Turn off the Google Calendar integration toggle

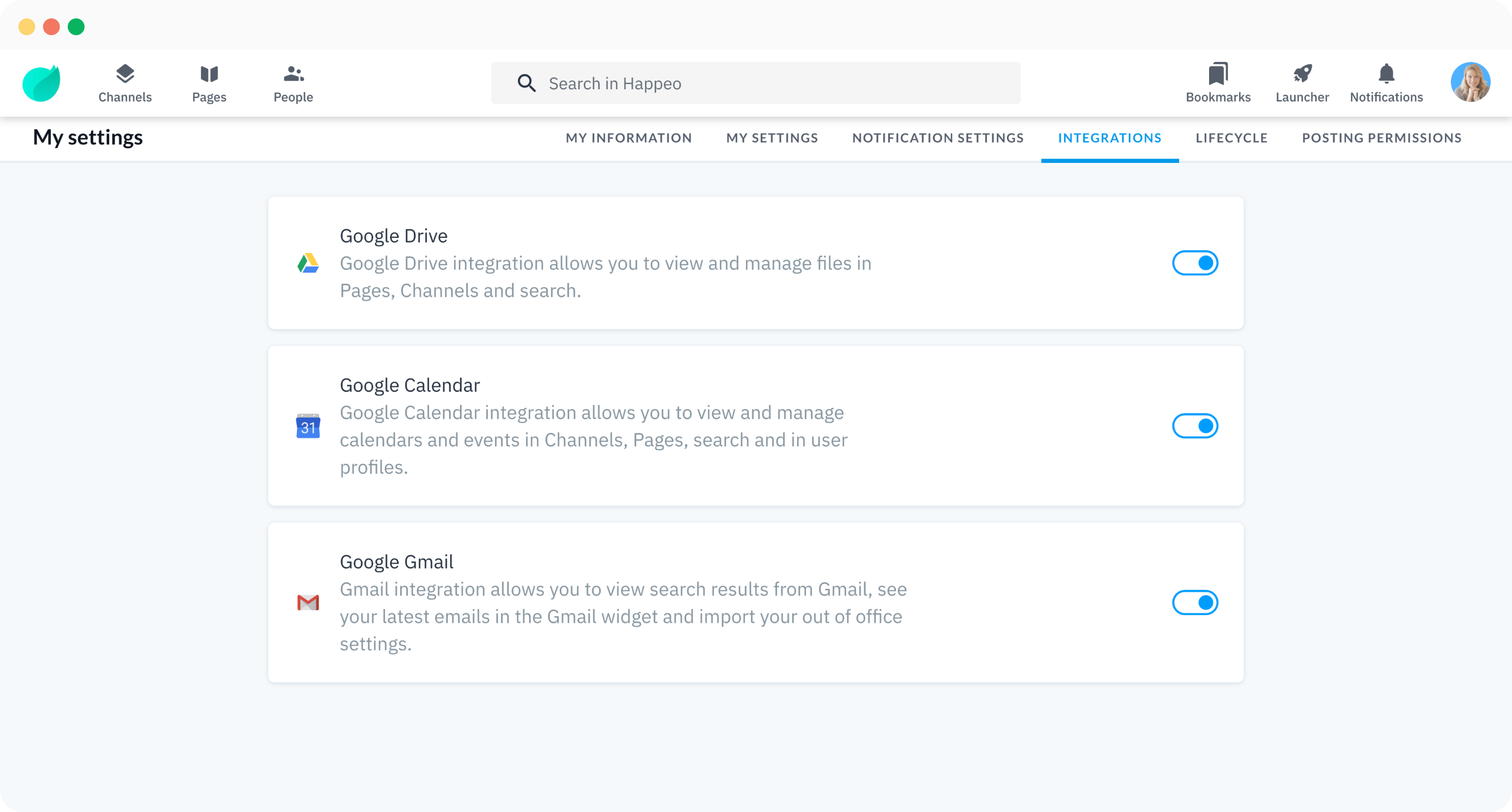coord(1195,426)
